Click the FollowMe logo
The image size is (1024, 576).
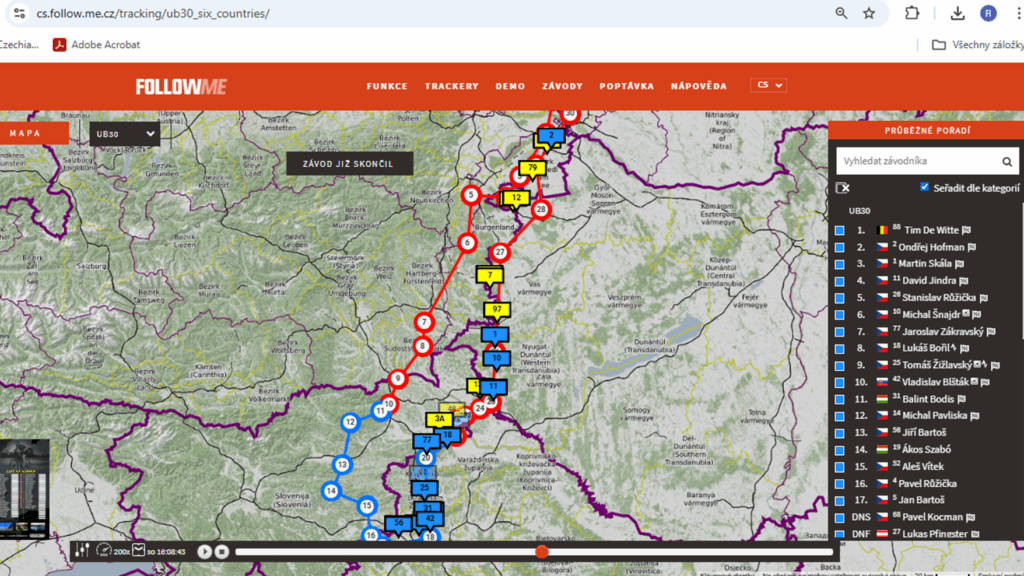[181, 86]
